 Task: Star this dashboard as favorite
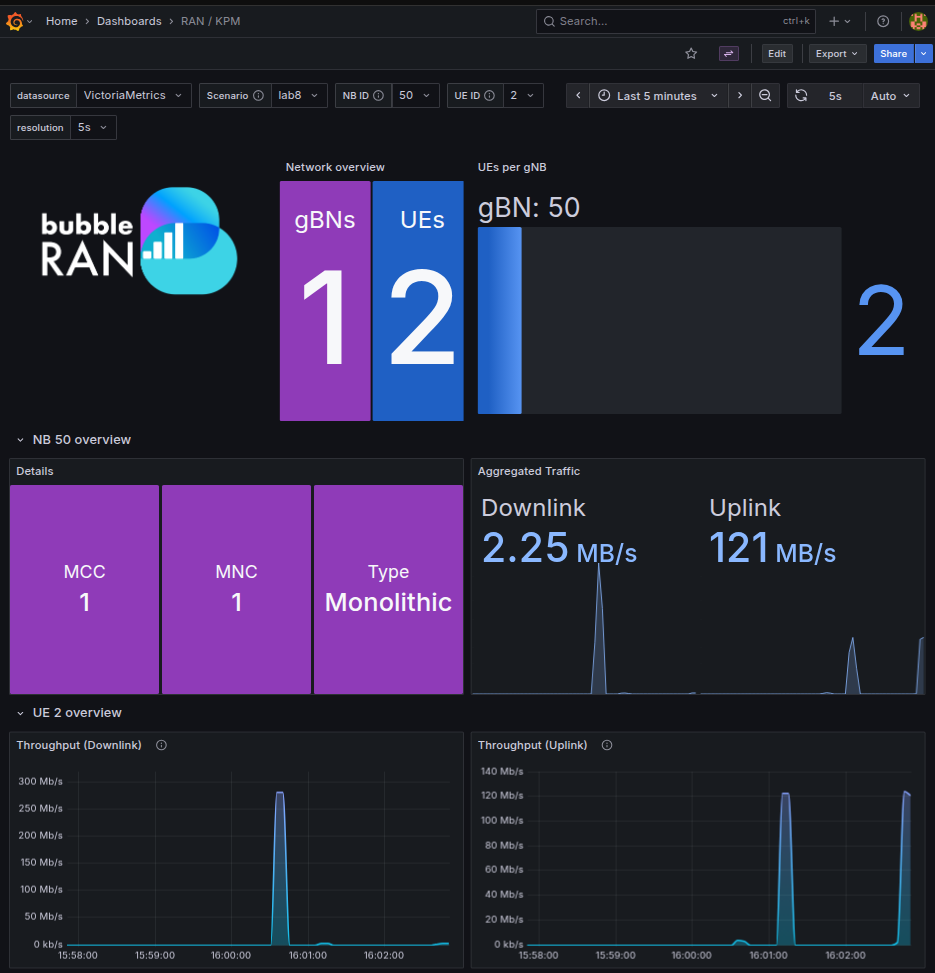pos(691,54)
